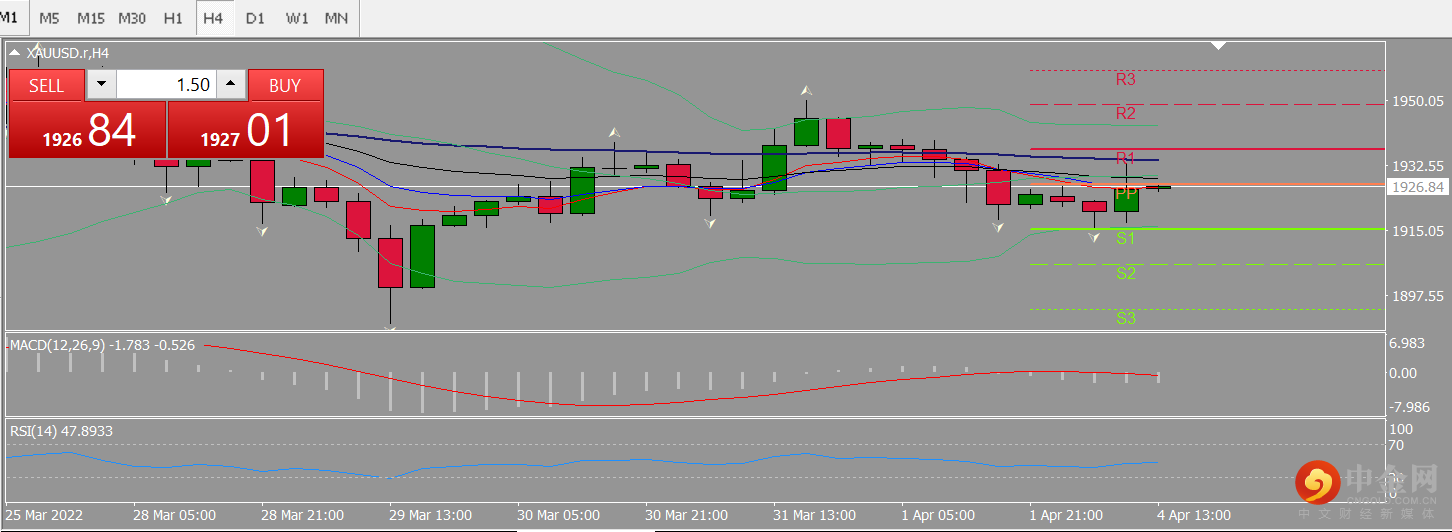Viewport: 1452px width, 532px height.
Task: Switch chart to D1 daily timeframe
Action: tap(256, 18)
